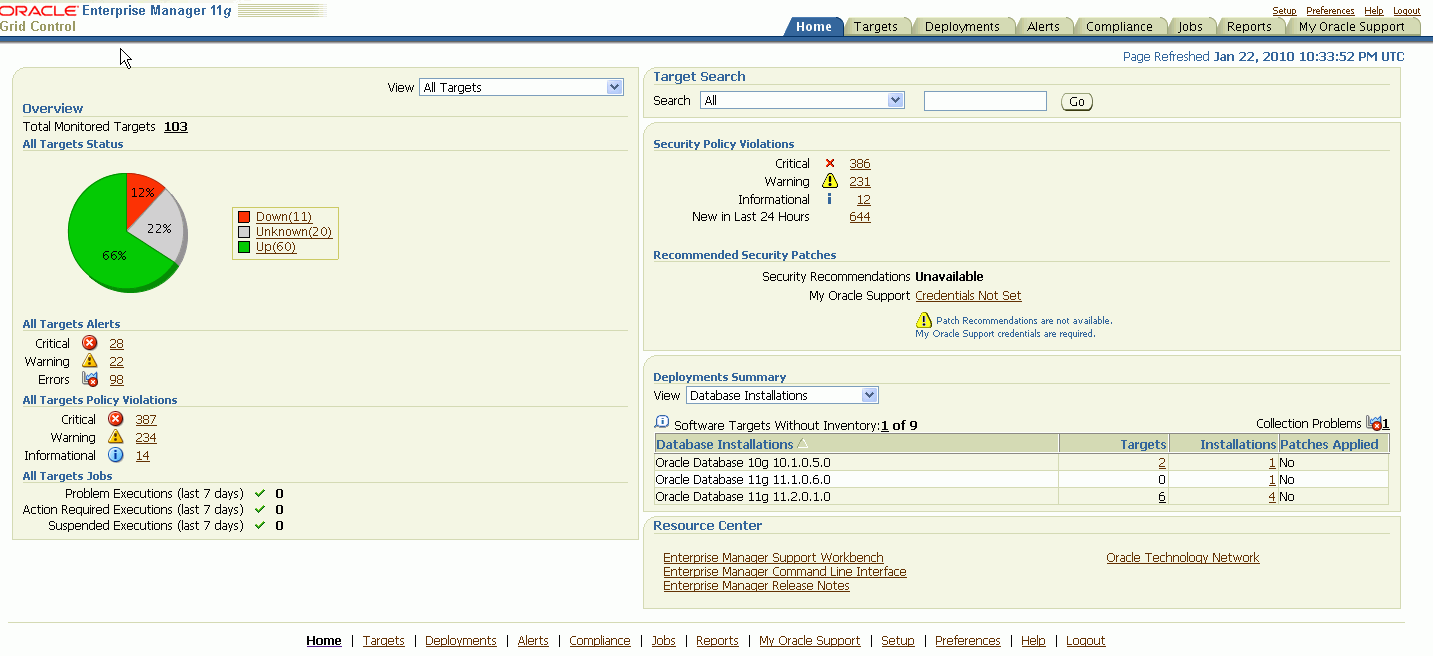Screen dimensions: 1433x656
Task: Click the patch recommendations warning icon
Action: pos(924,320)
